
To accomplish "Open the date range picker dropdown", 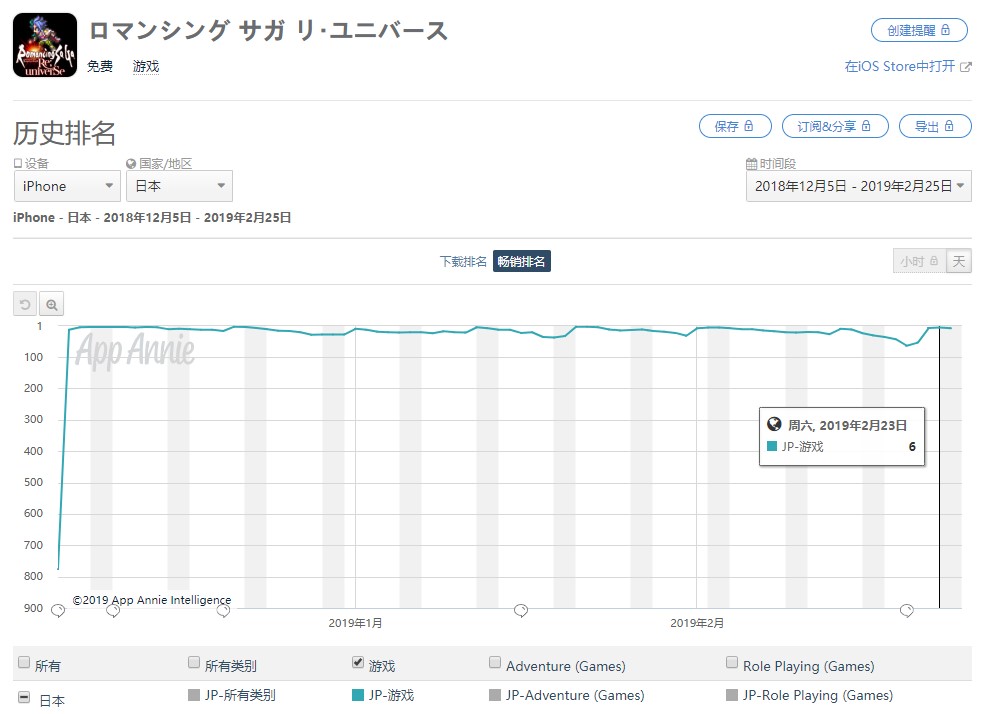I will (859, 186).
